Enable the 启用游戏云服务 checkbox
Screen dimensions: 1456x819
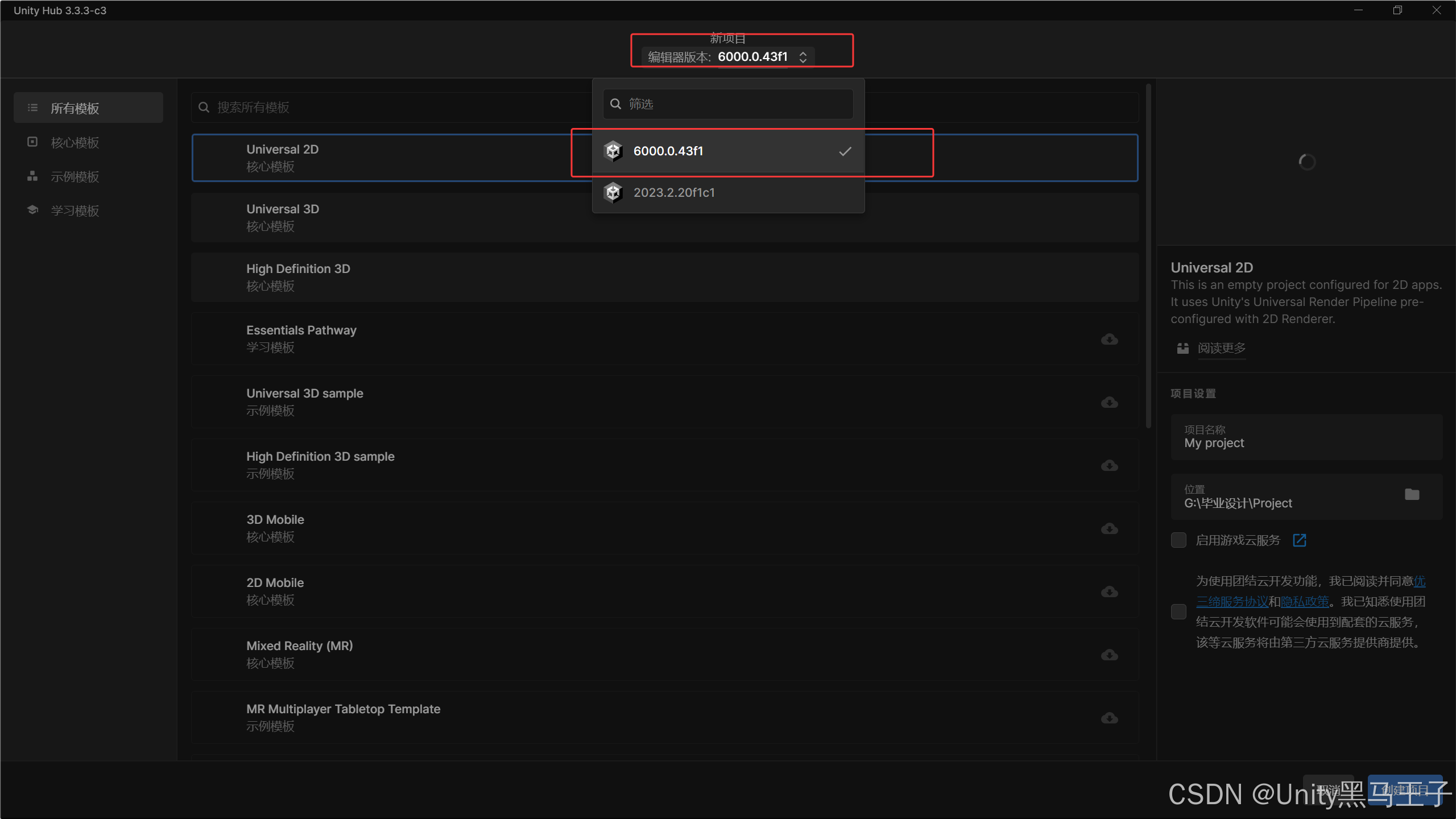[x=1178, y=540]
